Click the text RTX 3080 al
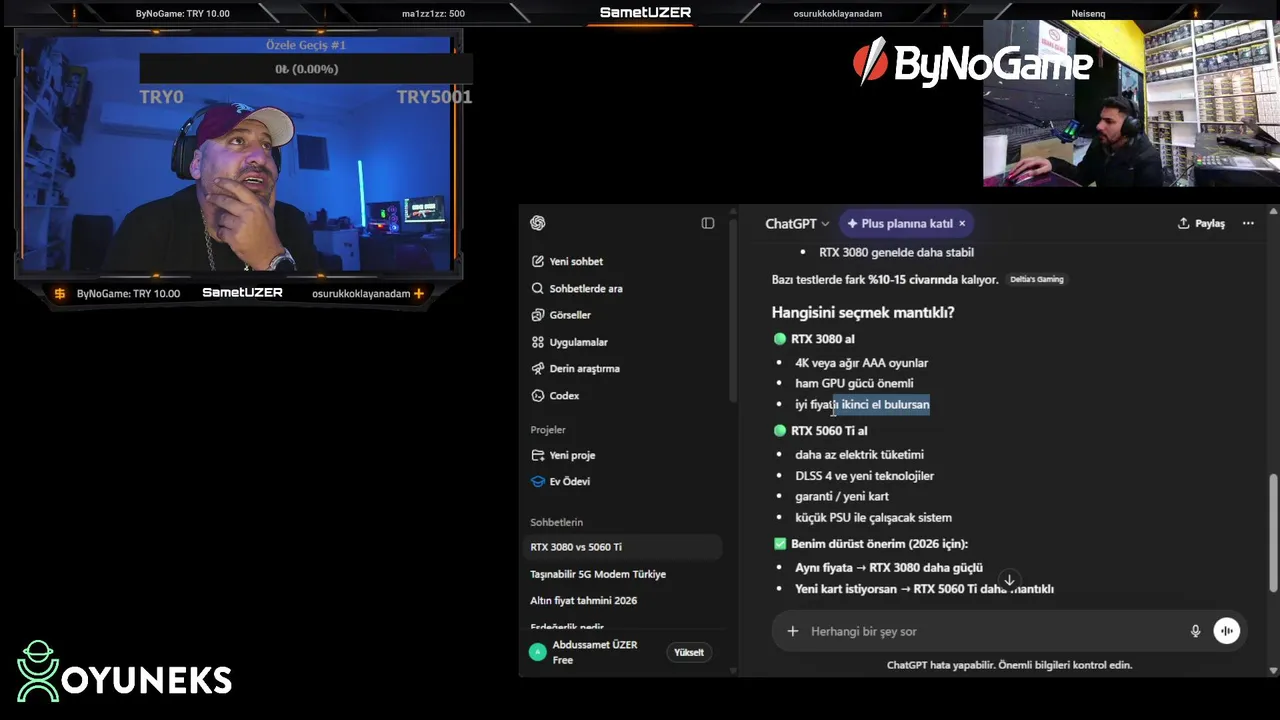 click(x=822, y=339)
